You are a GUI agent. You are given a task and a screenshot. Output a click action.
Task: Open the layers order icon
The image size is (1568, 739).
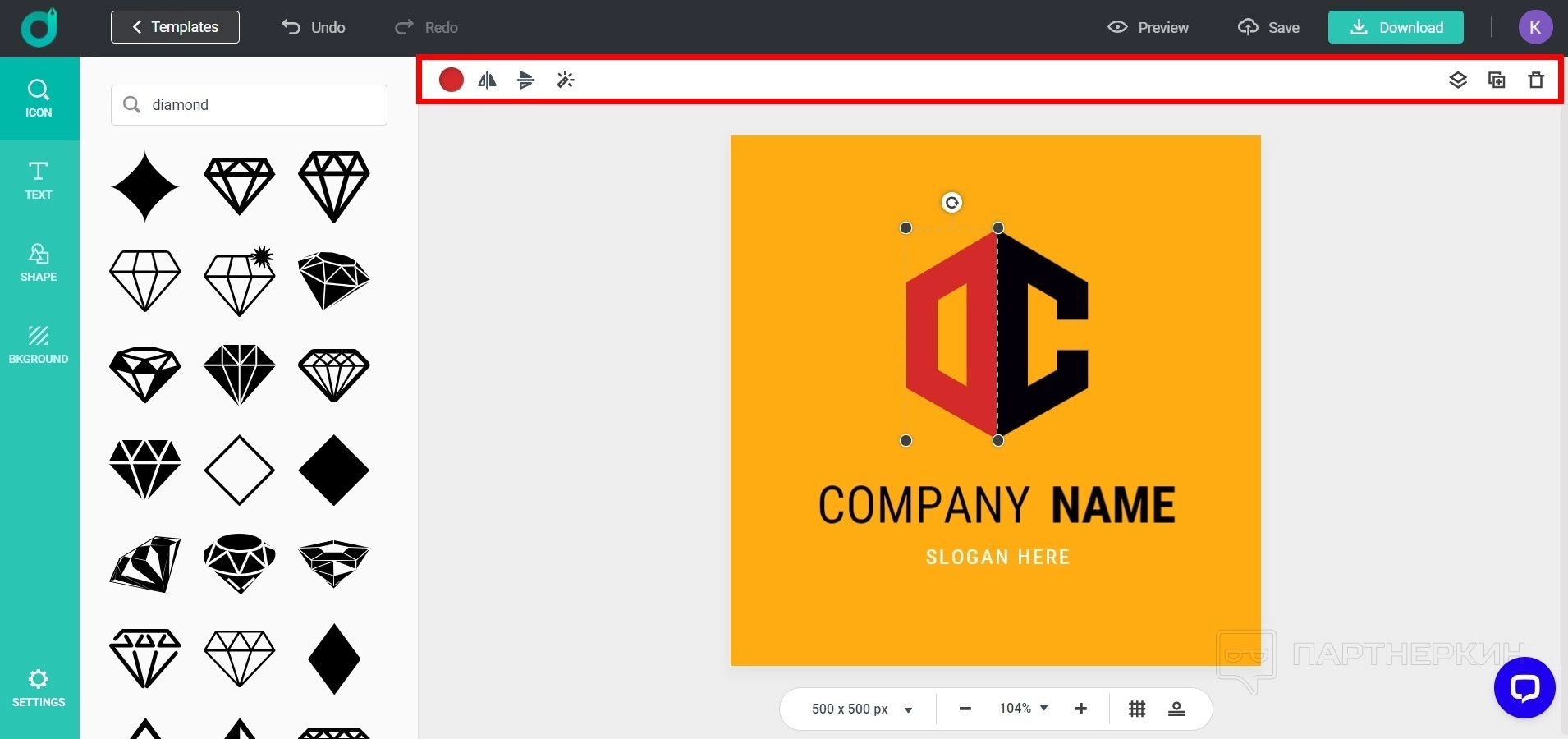[1457, 80]
